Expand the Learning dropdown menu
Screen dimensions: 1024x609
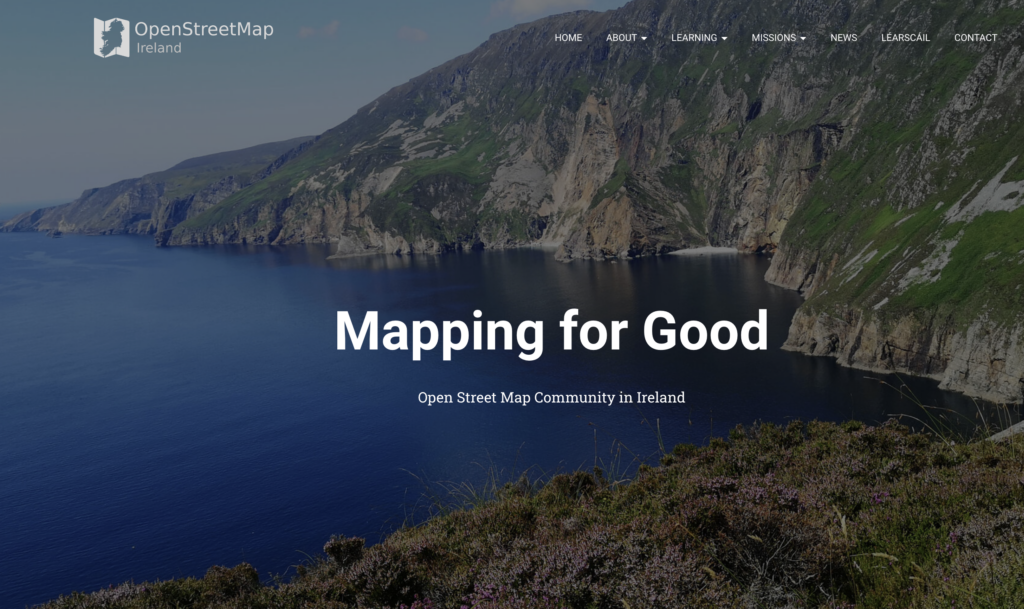699,38
